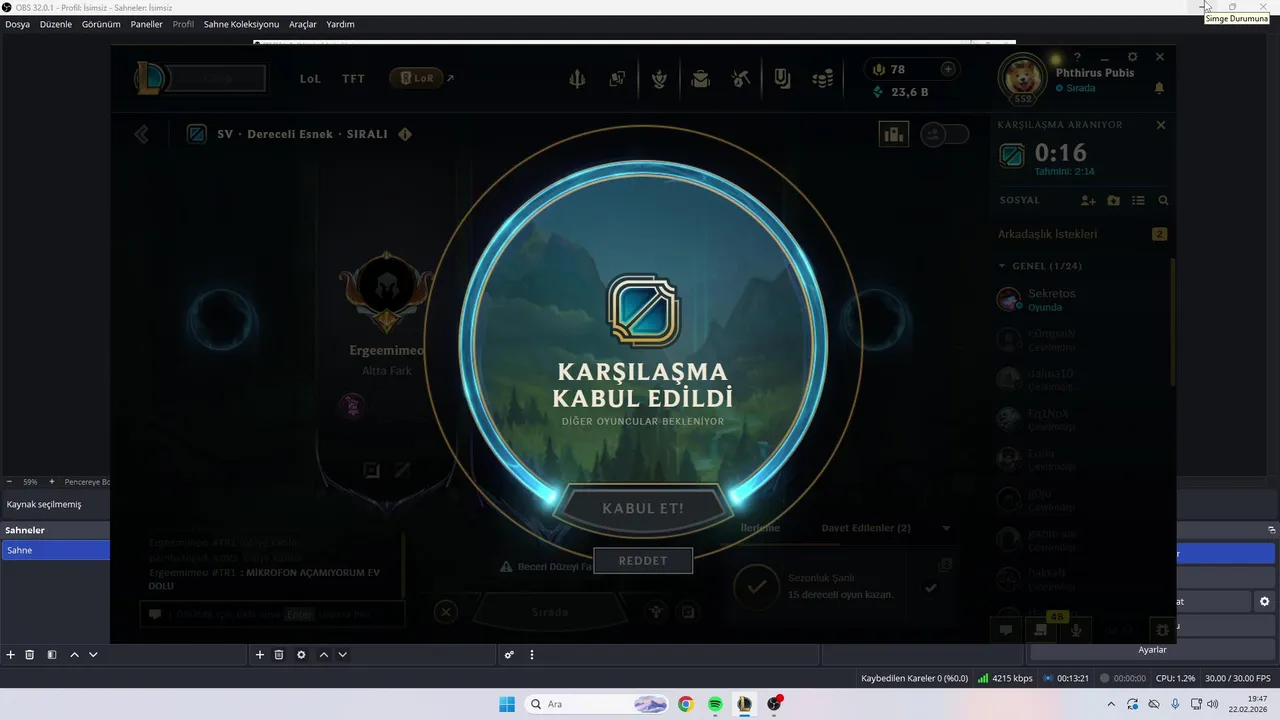Cancel queue search with the X icon
Screen dimensions: 1280x720
[x=1161, y=125]
